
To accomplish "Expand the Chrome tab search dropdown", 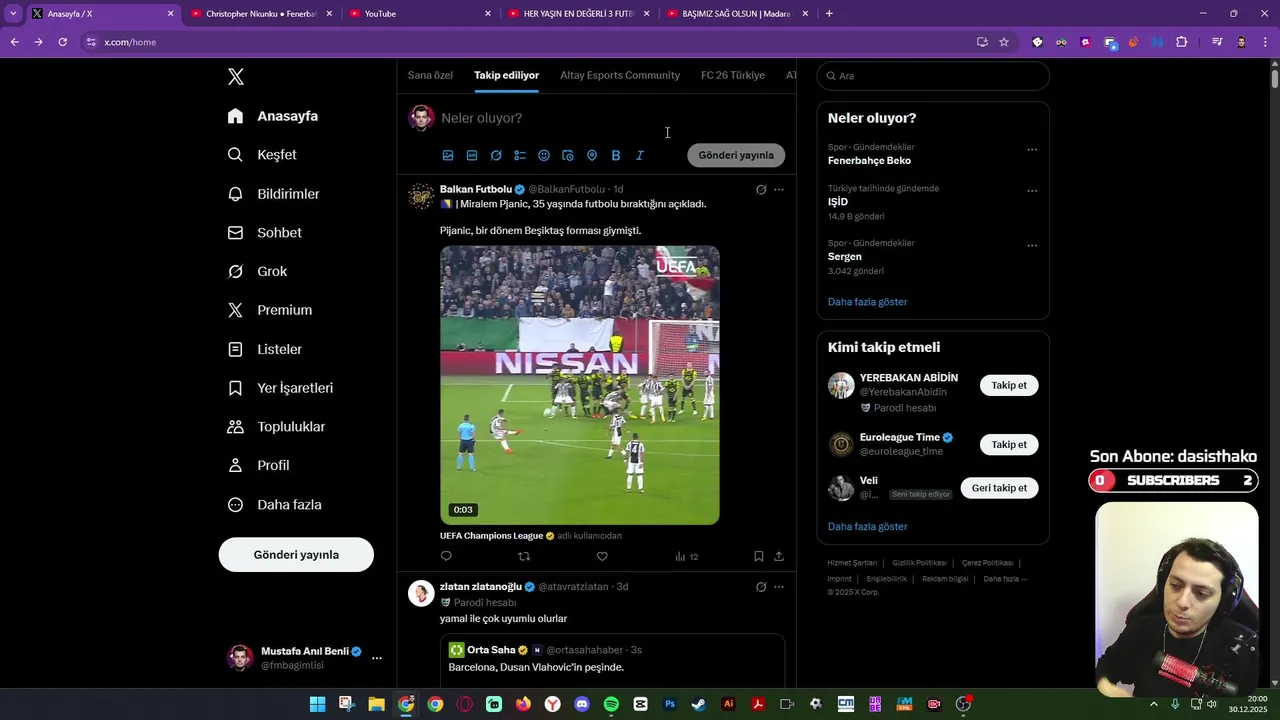I will pyautogui.click(x=13, y=13).
